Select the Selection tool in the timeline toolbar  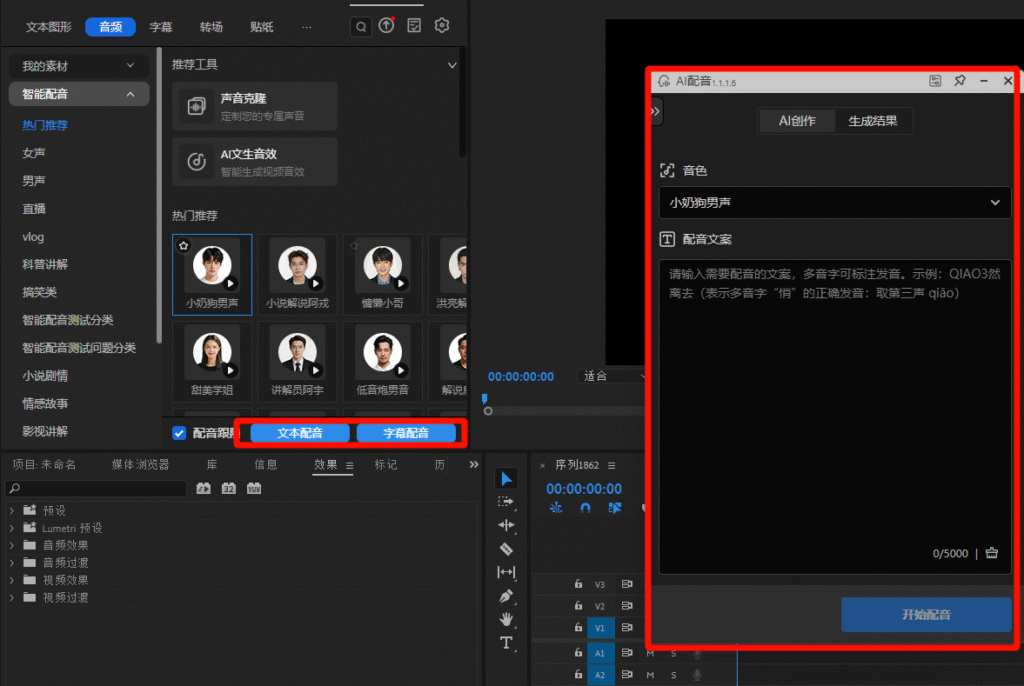click(x=506, y=479)
